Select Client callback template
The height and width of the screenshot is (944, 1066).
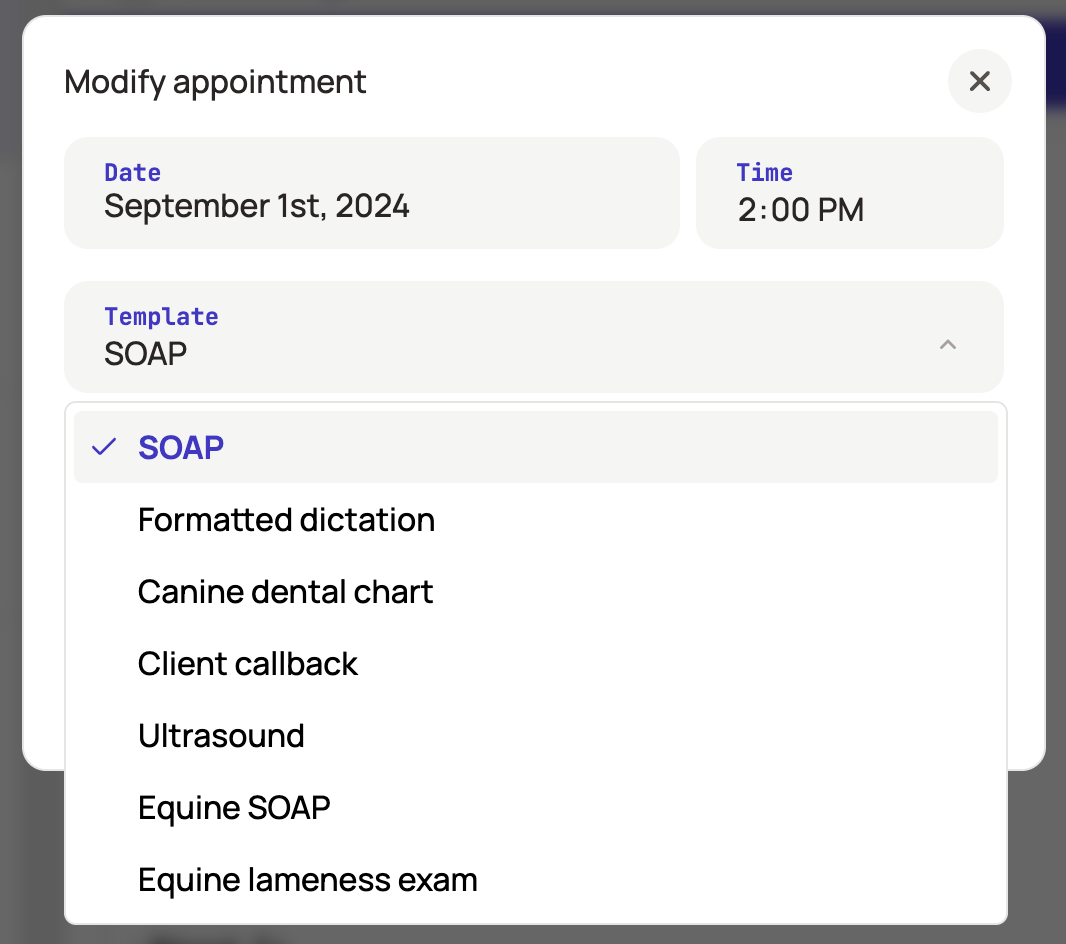536,663
